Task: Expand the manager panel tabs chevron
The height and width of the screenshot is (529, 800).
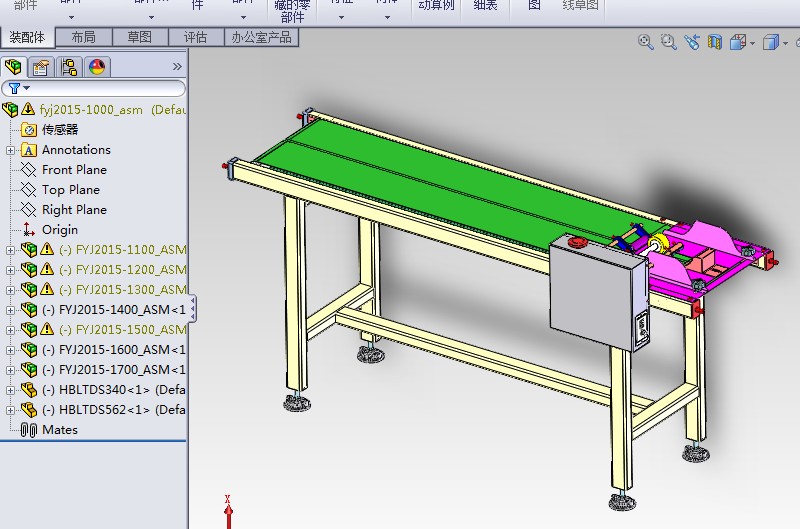Action: [177, 66]
